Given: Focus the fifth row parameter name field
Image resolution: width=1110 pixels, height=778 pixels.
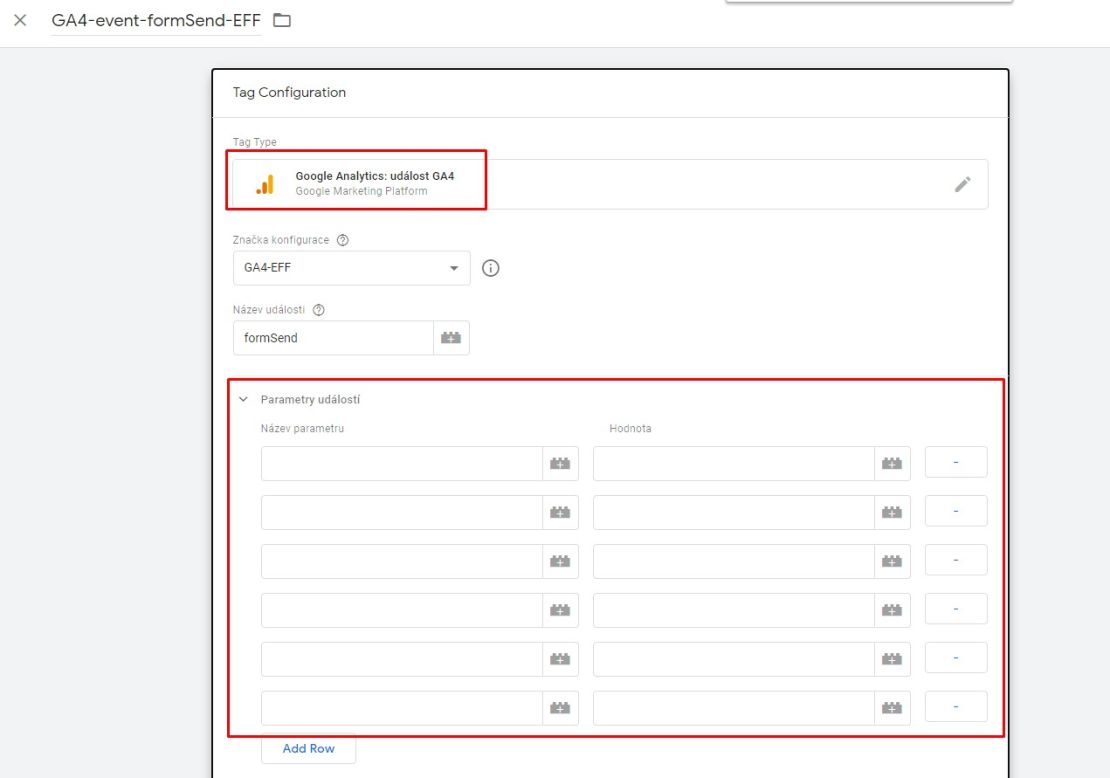Looking at the screenshot, I should click(x=401, y=658).
